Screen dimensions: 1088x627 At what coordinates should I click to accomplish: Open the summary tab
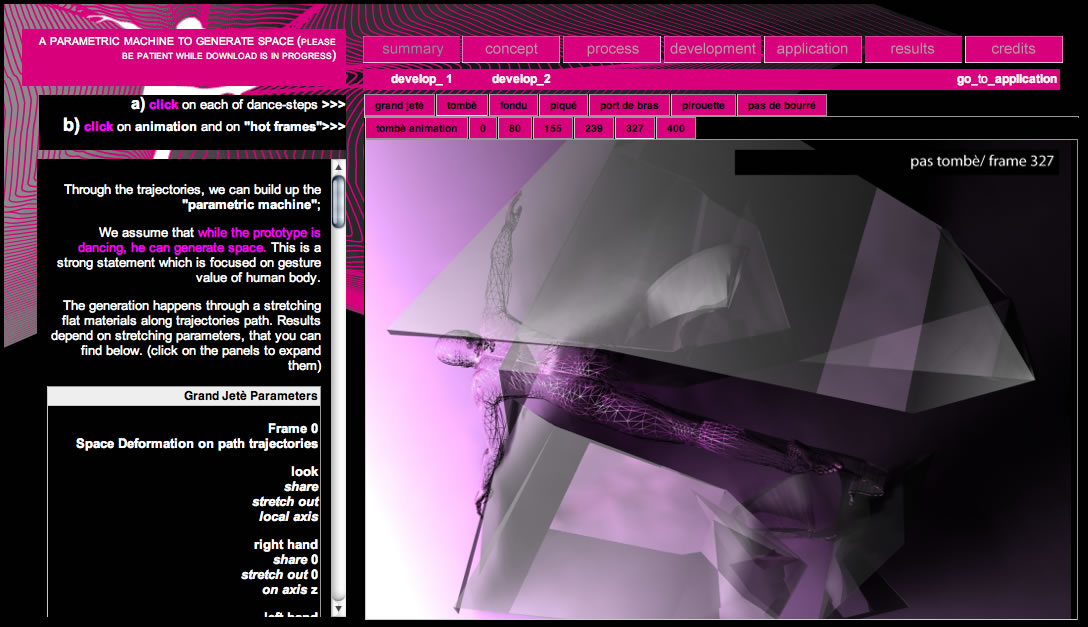pos(412,49)
